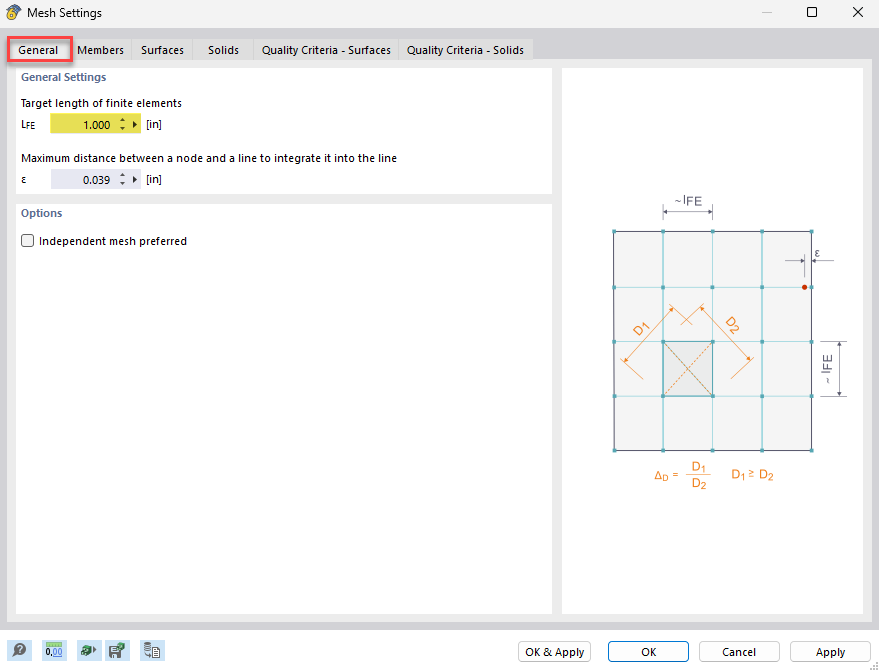Decrease epsilon value with down stepper
Screen dimensions: 879x670
pos(123,182)
